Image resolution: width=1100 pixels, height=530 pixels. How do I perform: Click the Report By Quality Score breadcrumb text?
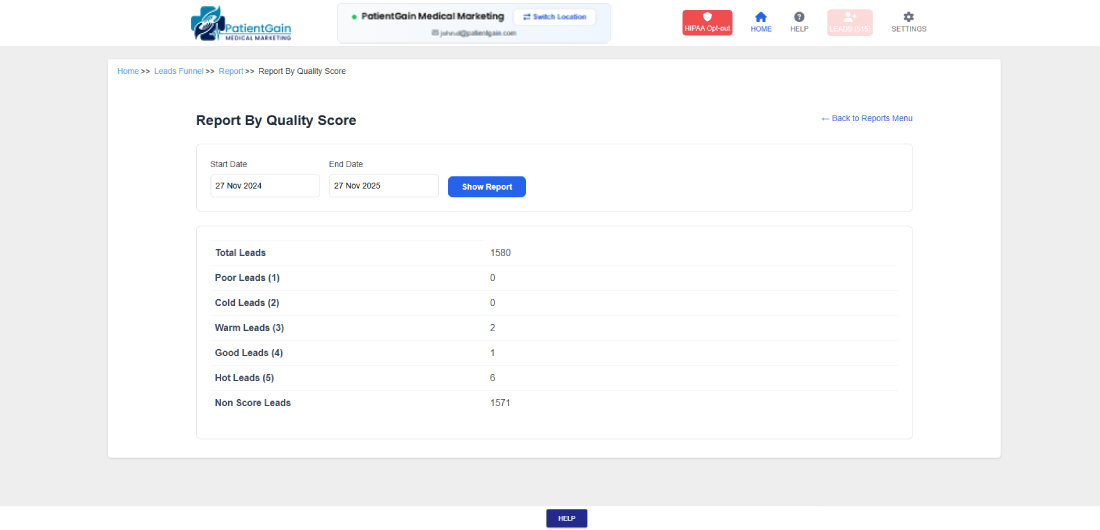pyautogui.click(x=302, y=71)
